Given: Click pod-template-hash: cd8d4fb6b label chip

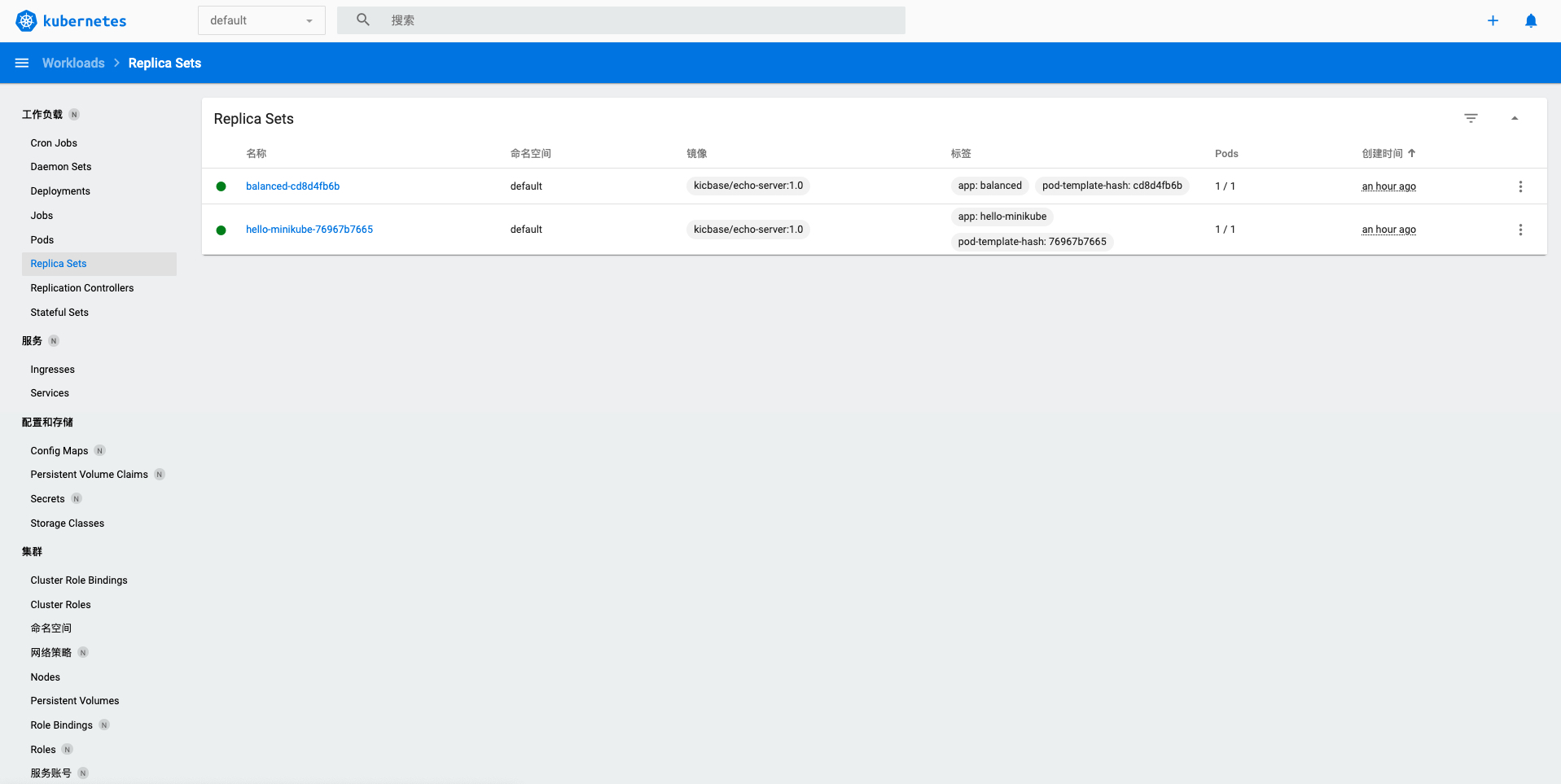Looking at the screenshot, I should [1112, 186].
